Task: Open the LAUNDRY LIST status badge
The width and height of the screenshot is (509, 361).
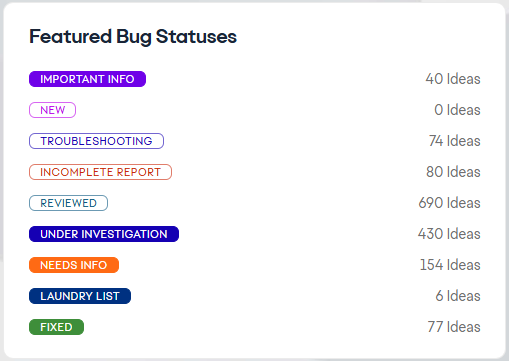Action: pos(80,296)
